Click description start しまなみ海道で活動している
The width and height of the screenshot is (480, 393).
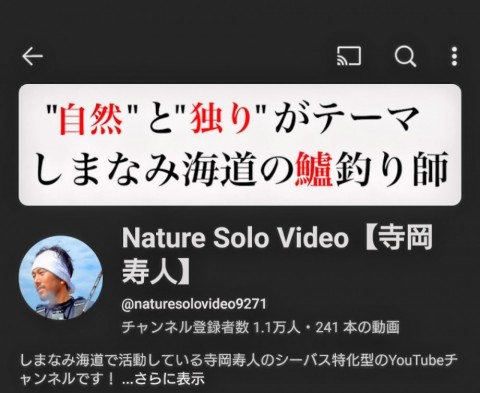point(103,360)
